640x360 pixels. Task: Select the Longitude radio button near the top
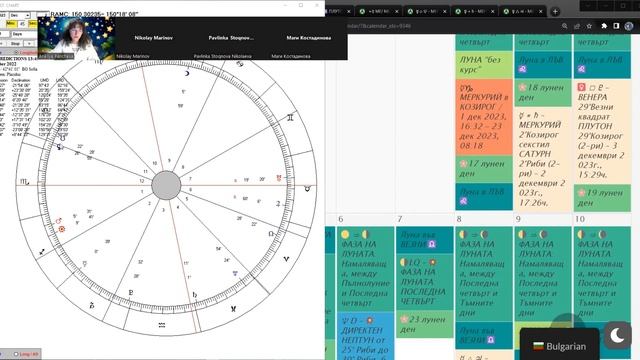16,53
